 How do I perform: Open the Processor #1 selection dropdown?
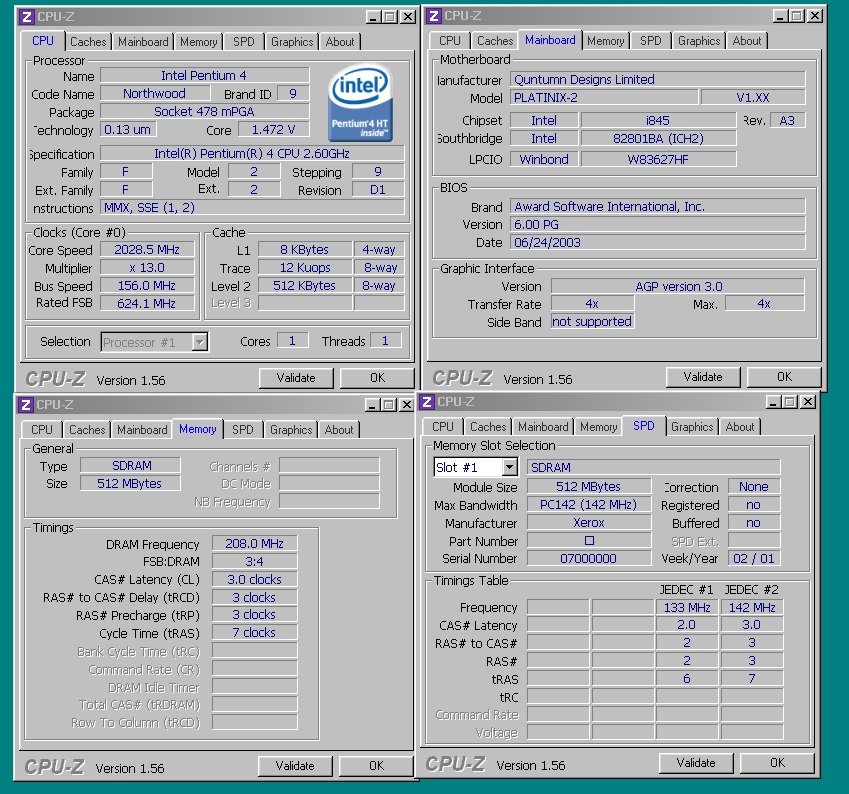(x=200, y=342)
